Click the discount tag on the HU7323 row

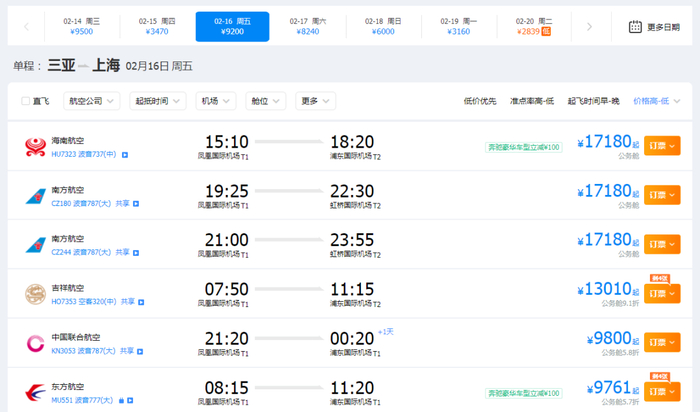click(524, 147)
